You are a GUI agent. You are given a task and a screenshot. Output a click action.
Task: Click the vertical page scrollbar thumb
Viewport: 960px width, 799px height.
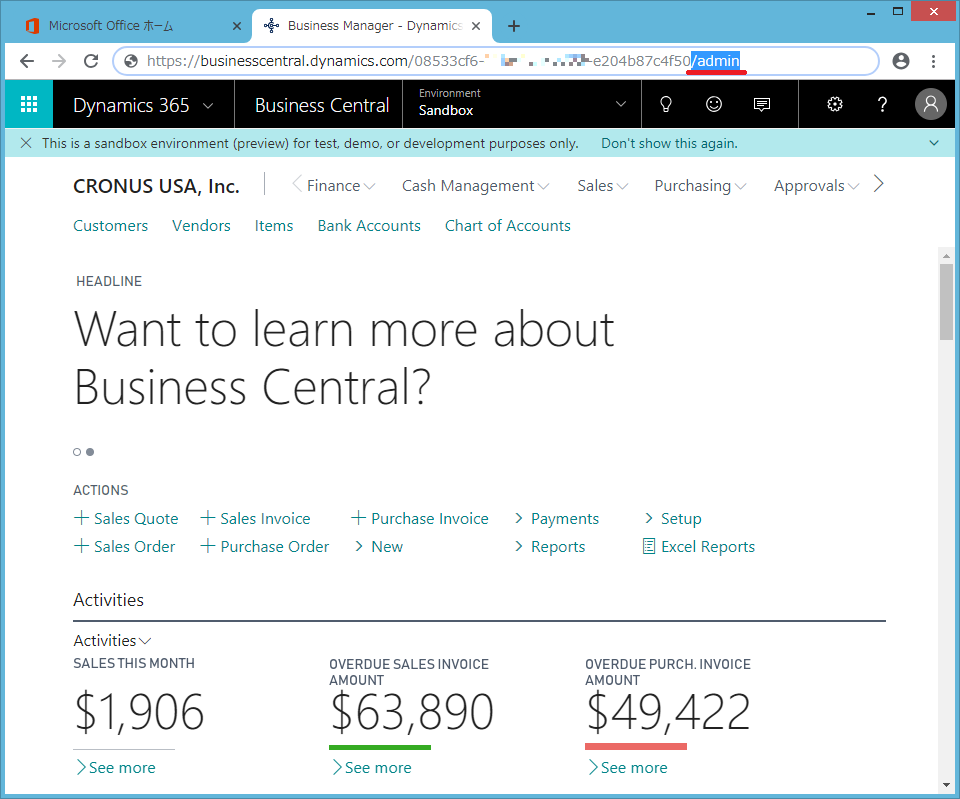(x=946, y=301)
